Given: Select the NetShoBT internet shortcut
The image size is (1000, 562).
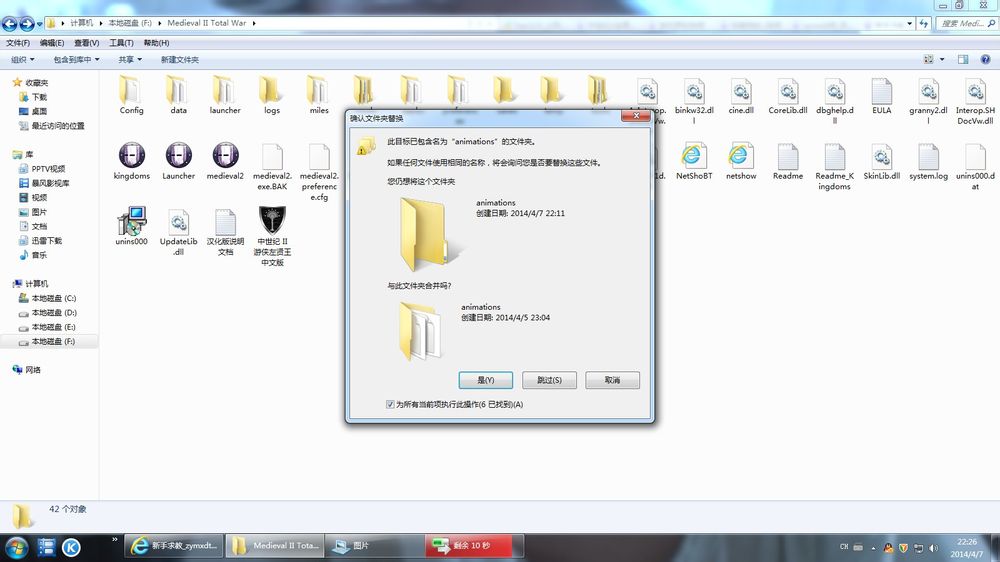Looking at the screenshot, I should [x=694, y=161].
